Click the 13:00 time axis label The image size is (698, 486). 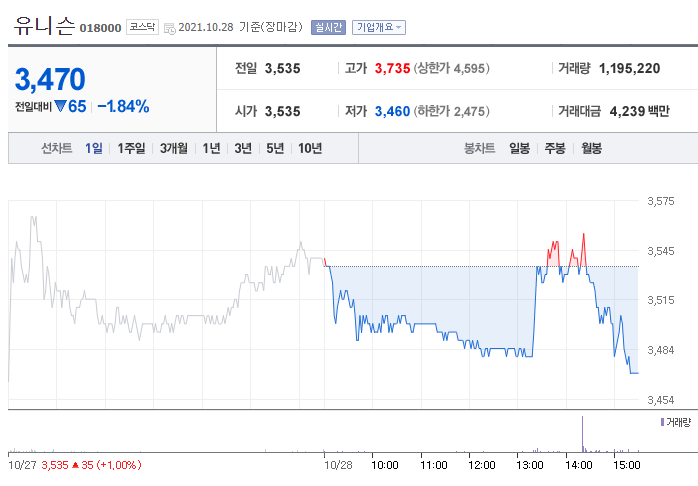[x=530, y=466]
